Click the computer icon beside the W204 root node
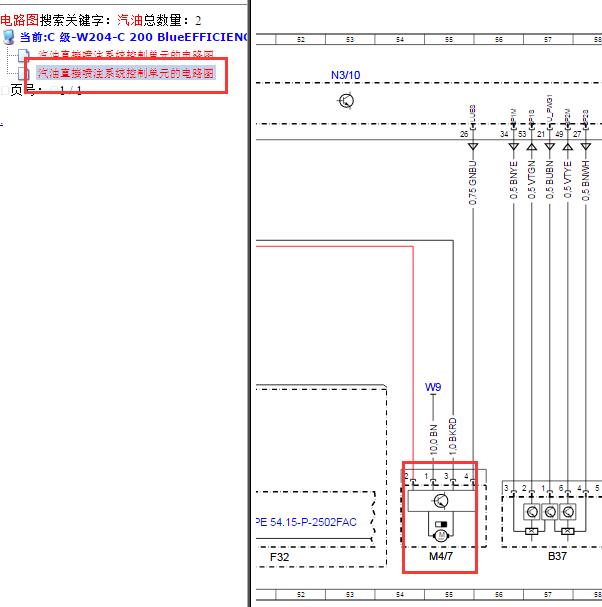This screenshot has height=607, width=602. [x=9, y=37]
